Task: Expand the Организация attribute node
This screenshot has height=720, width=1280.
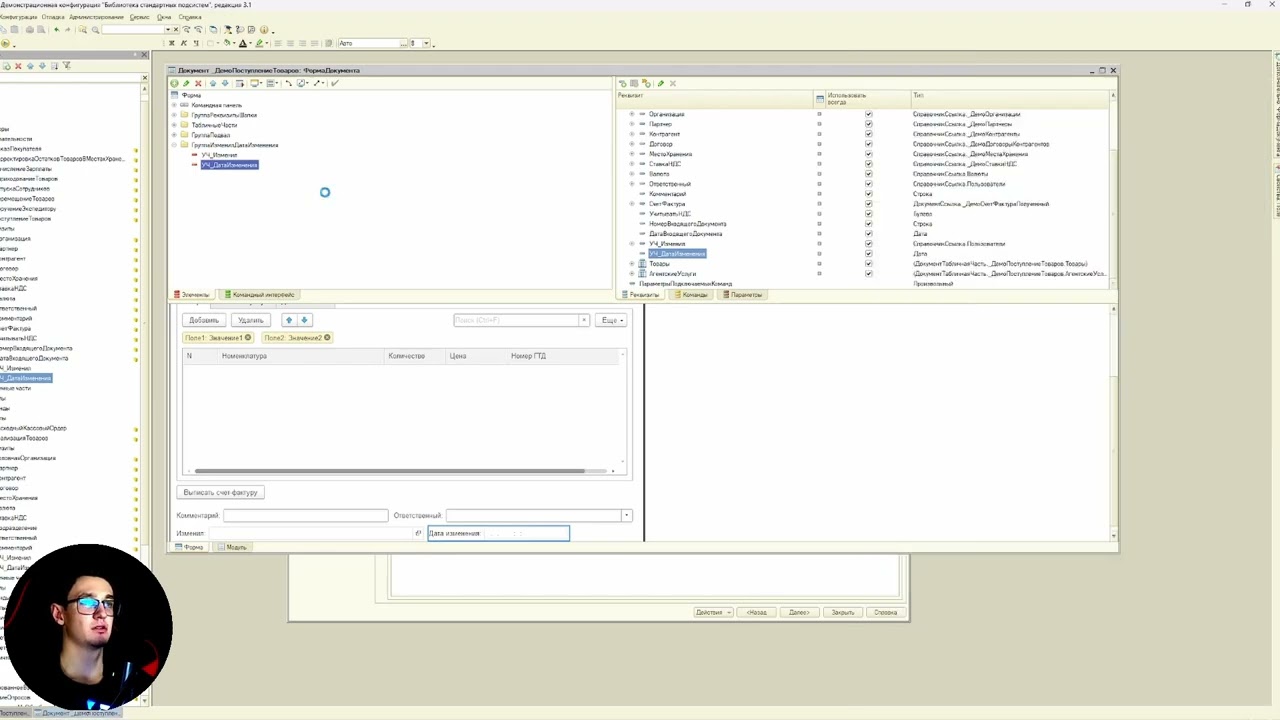Action: (631, 114)
